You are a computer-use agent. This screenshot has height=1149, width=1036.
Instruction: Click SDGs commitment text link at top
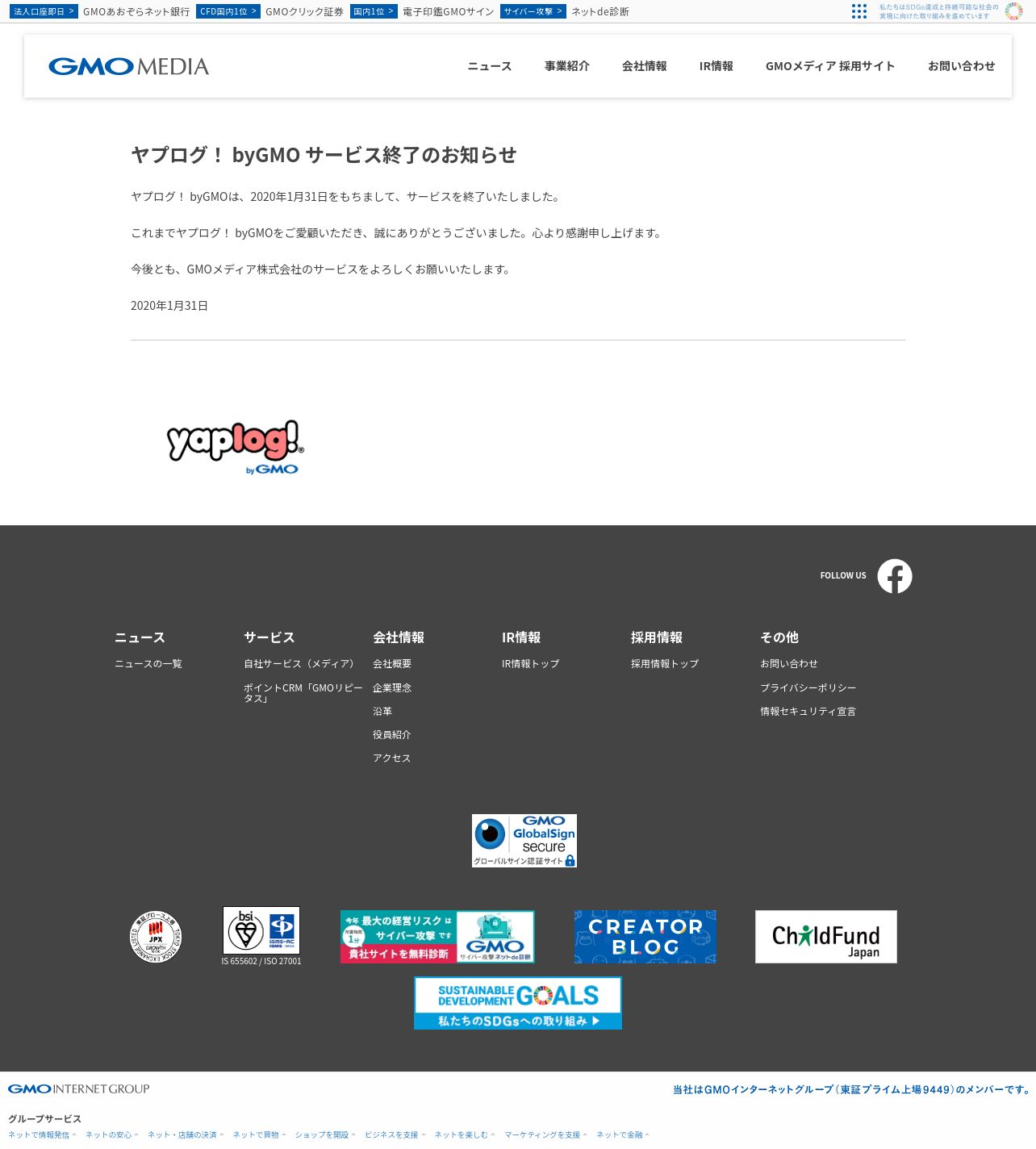[x=939, y=11]
